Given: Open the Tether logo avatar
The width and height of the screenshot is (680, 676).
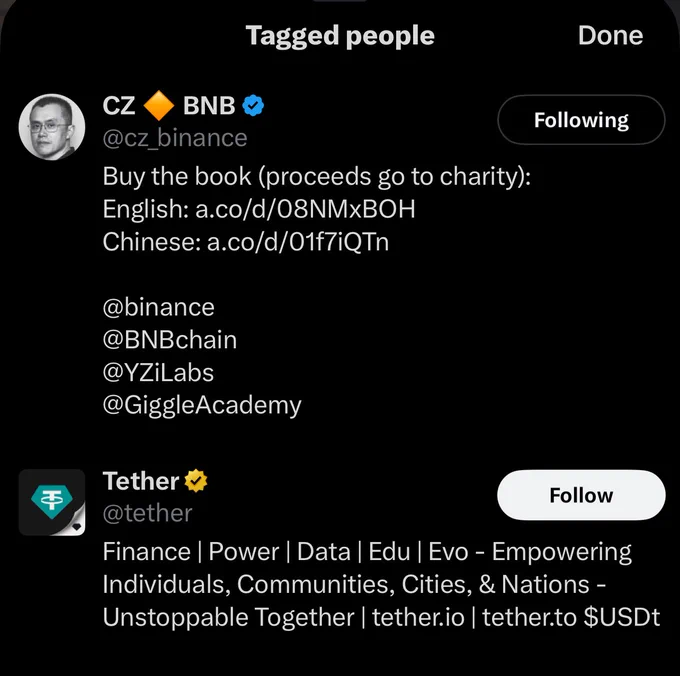Looking at the screenshot, I should pyautogui.click(x=52, y=502).
